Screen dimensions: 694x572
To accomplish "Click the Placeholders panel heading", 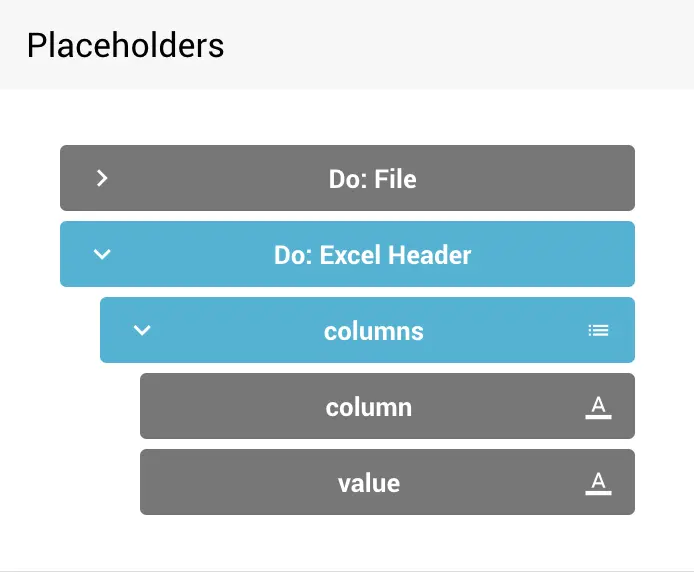I will pyautogui.click(x=125, y=45).
